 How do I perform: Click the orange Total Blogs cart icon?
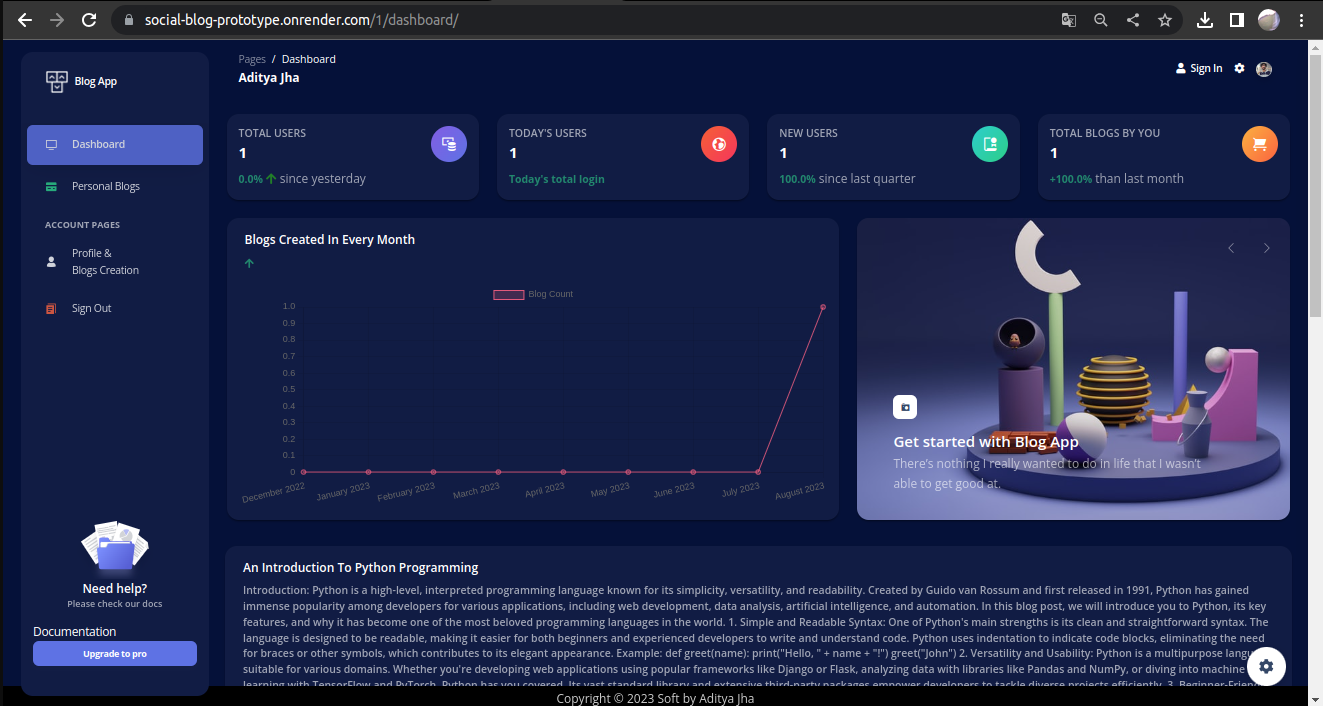1260,144
